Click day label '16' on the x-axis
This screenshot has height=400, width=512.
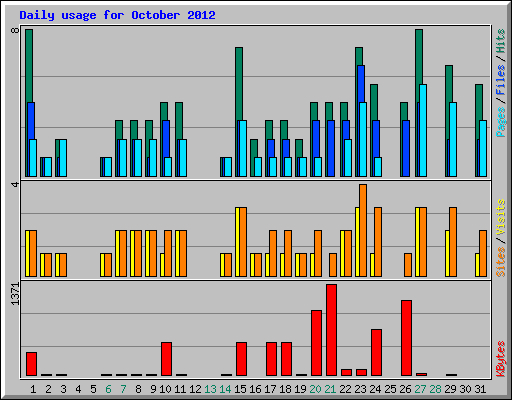[x=255, y=389]
